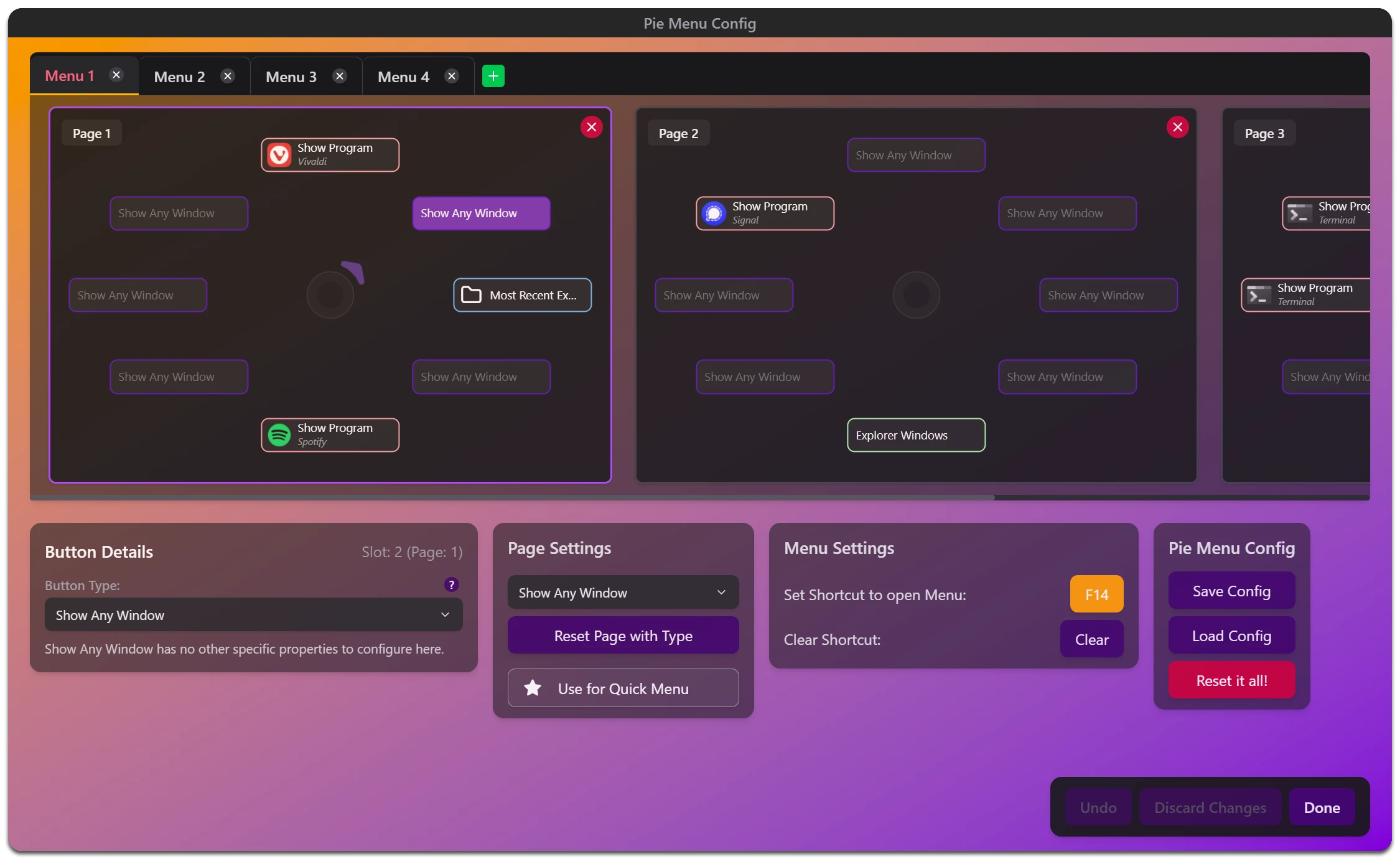Click lower Terminal icon on Page 3

coord(1259,295)
